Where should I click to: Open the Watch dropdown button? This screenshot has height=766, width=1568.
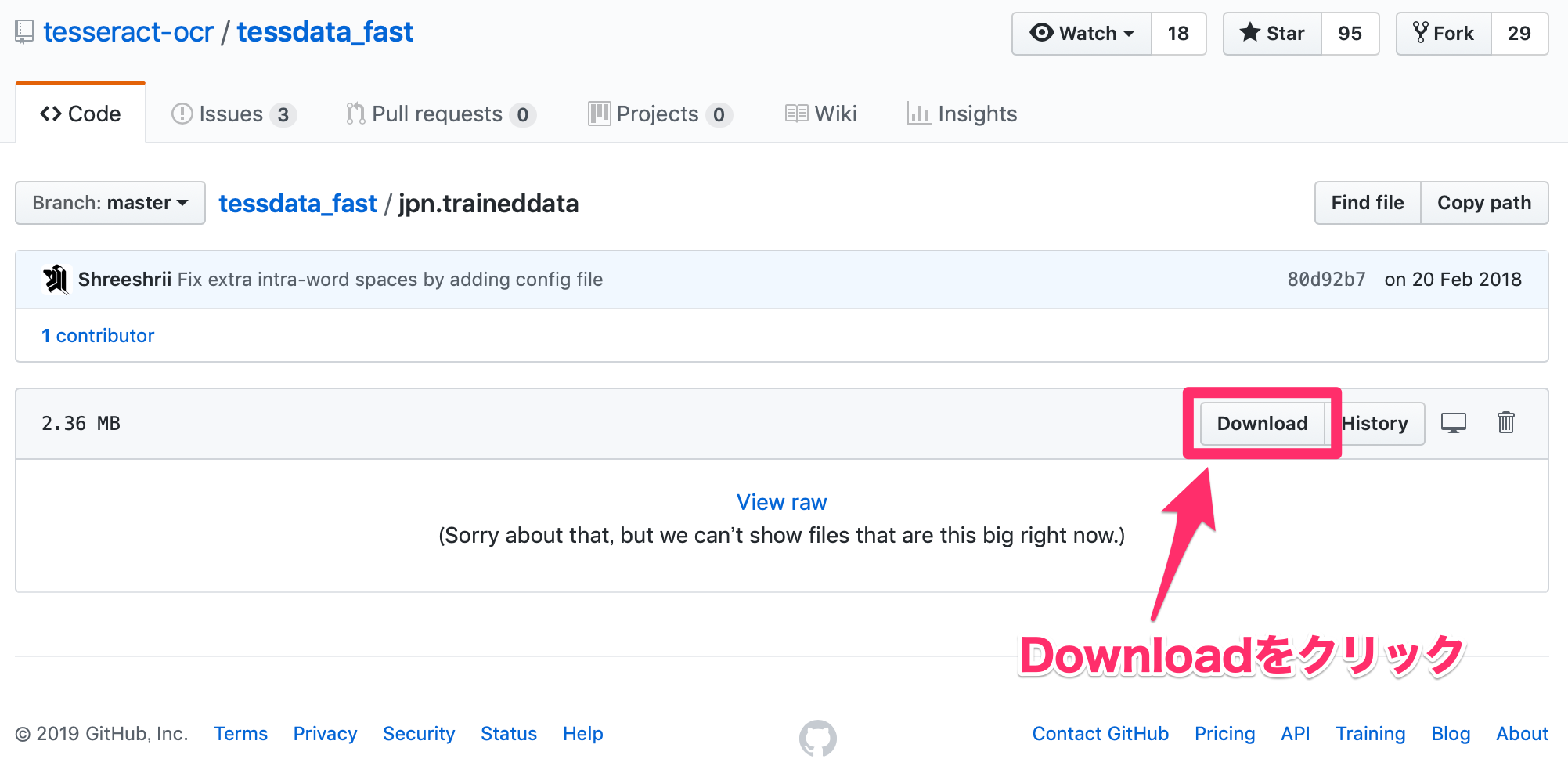click(x=1082, y=34)
